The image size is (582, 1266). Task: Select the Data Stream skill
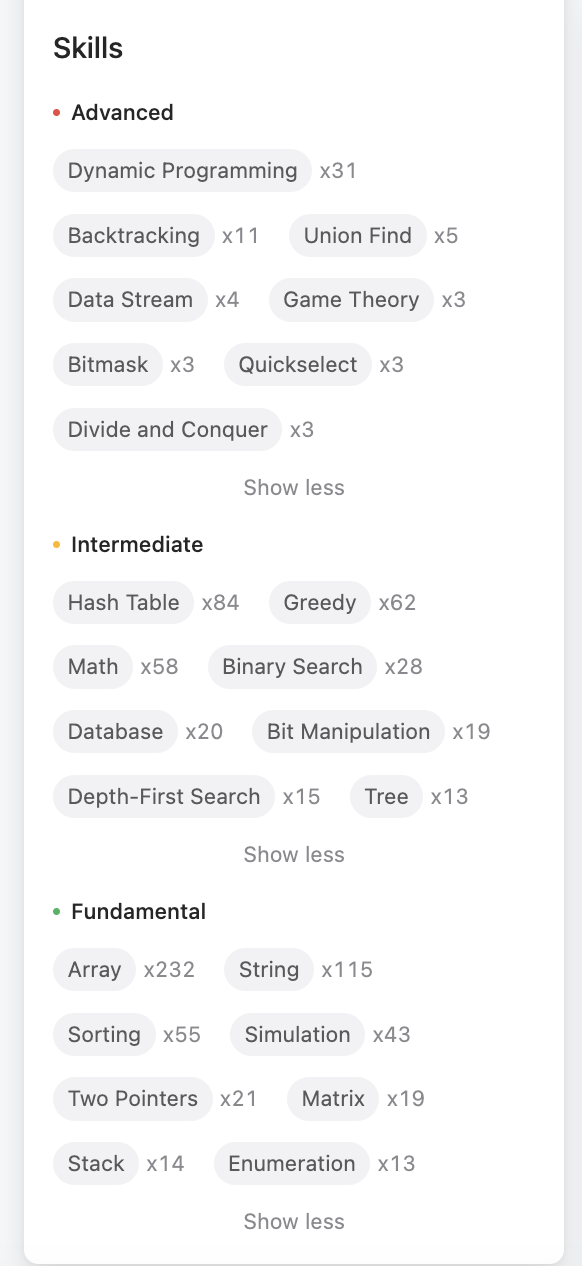(x=129, y=299)
